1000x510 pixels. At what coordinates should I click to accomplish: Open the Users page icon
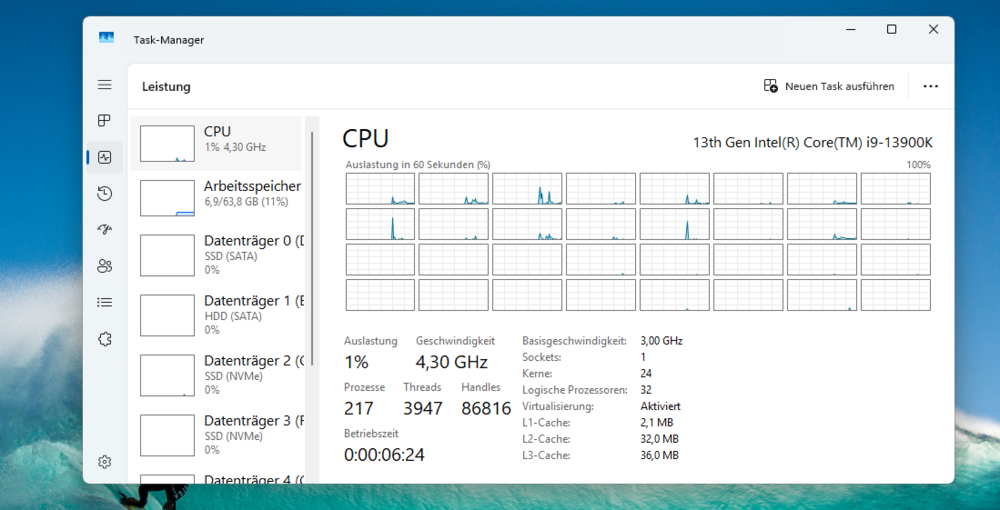click(105, 266)
